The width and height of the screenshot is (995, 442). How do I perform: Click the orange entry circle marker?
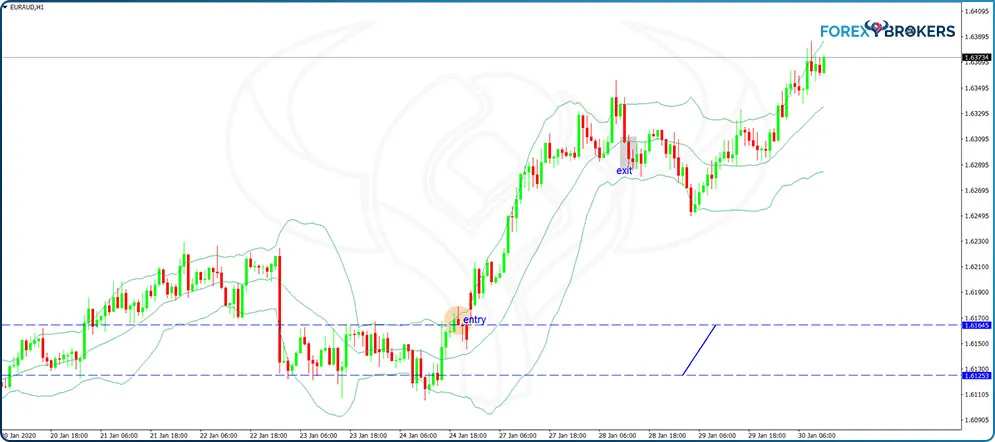pos(455,319)
